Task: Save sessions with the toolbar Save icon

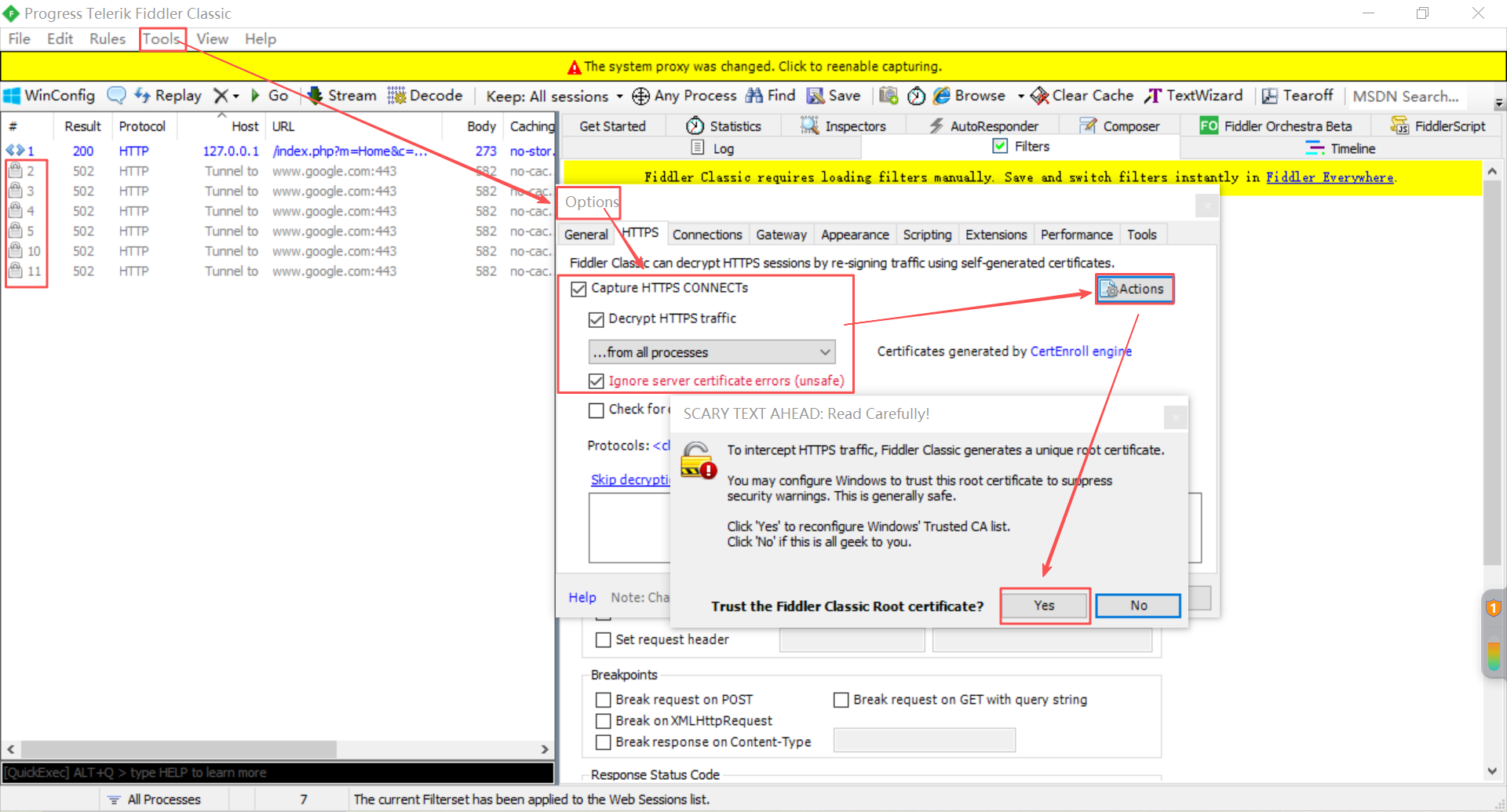Action: [x=834, y=96]
